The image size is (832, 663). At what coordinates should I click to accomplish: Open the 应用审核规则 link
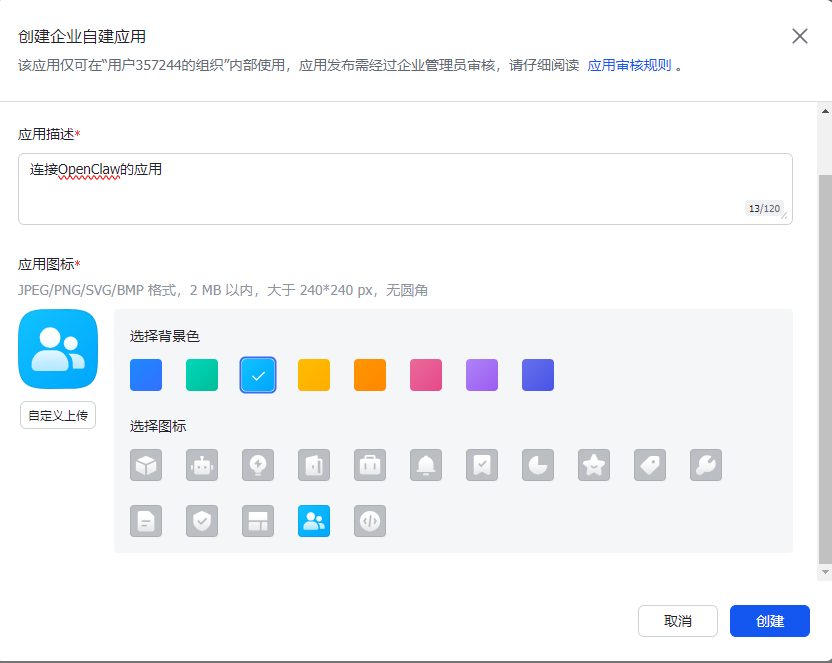click(x=629, y=66)
